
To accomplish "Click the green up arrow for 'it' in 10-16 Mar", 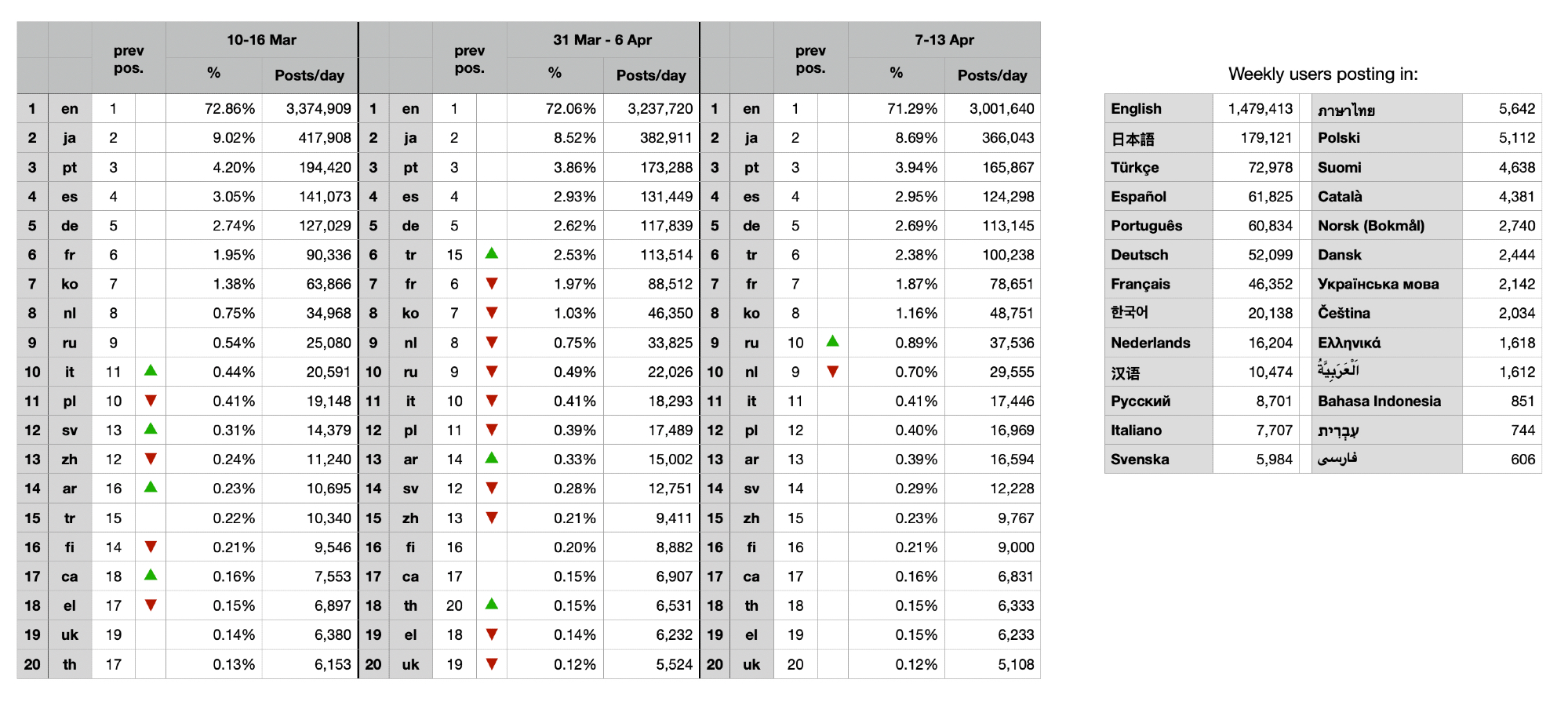I will [x=151, y=370].
